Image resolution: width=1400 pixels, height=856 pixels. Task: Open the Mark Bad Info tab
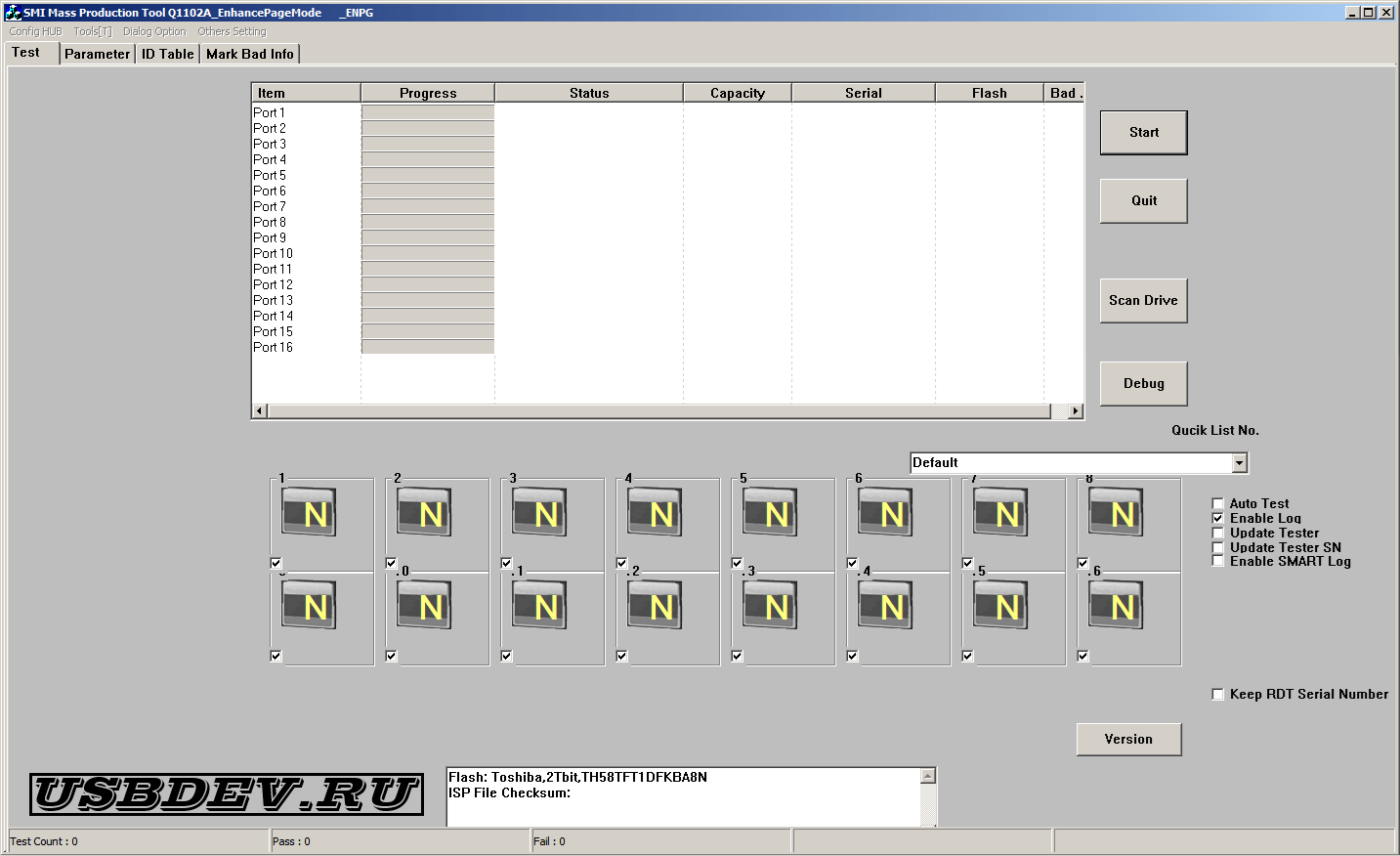[x=249, y=54]
